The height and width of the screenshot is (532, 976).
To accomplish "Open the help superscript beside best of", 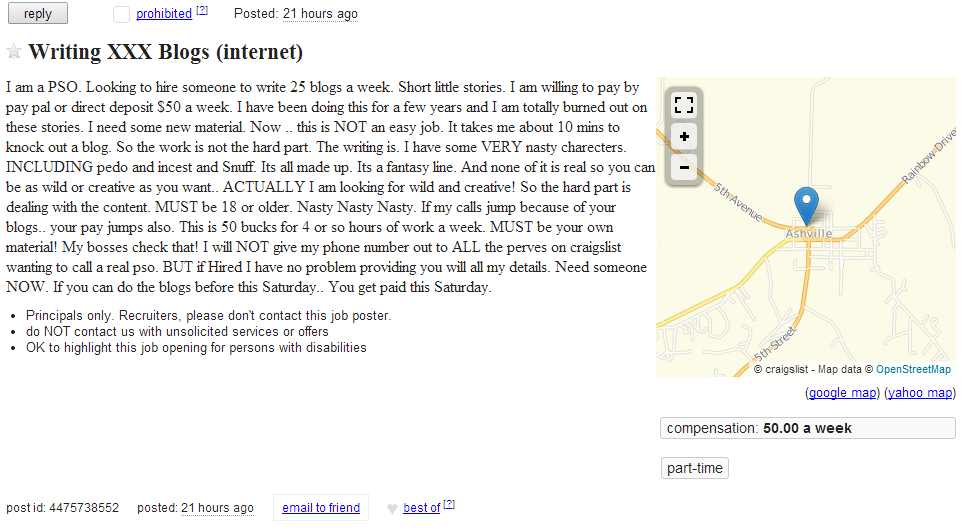I will pos(449,504).
